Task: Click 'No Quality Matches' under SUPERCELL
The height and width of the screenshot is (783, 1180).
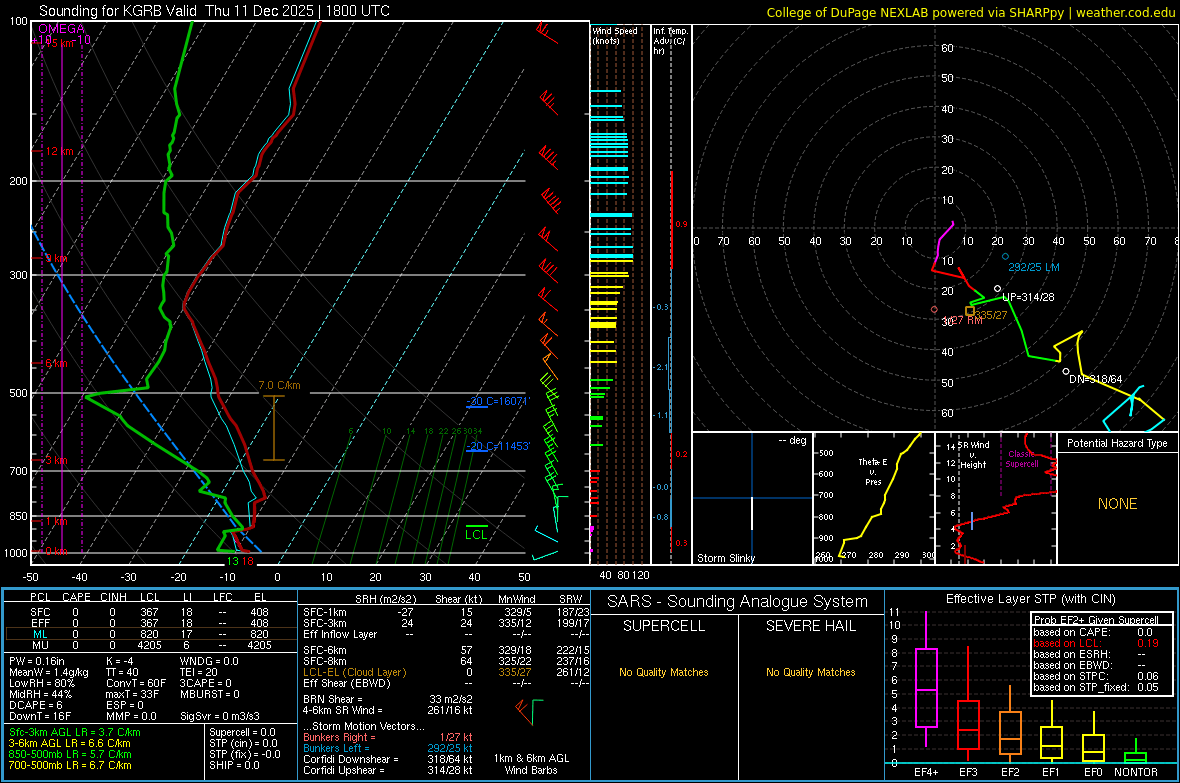Action: coord(664,672)
